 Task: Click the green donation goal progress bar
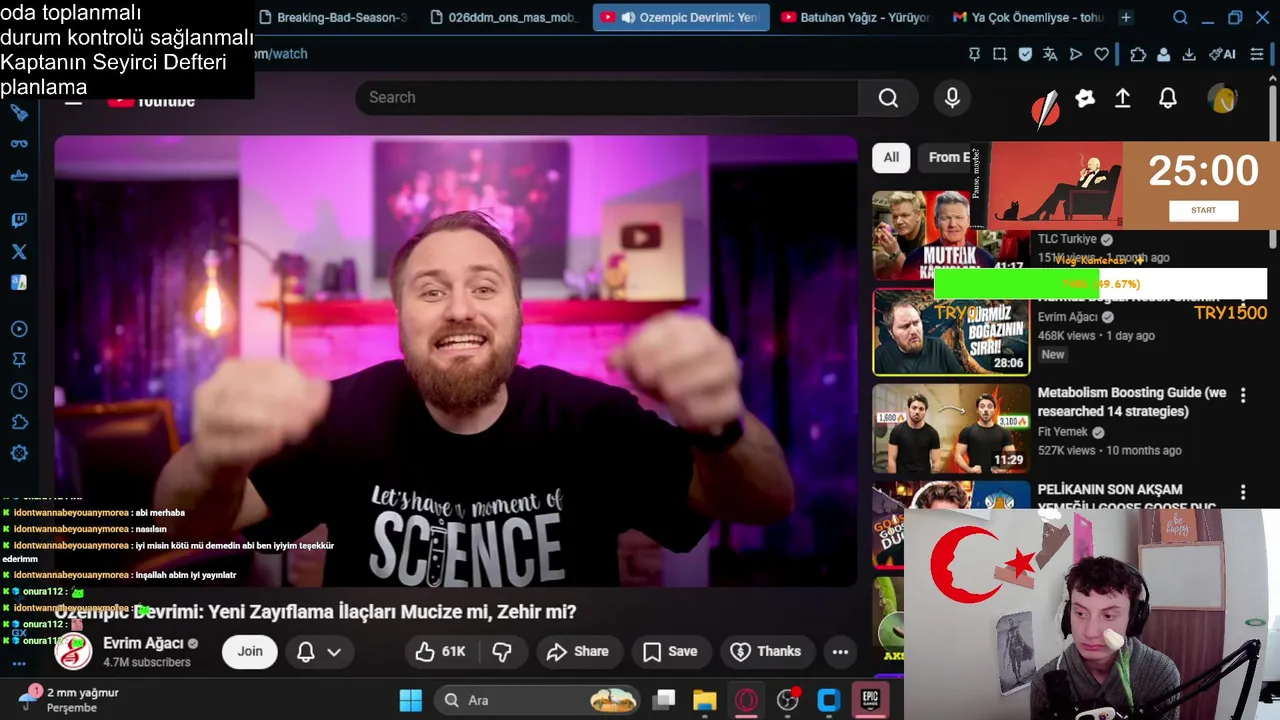click(x=1016, y=284)
